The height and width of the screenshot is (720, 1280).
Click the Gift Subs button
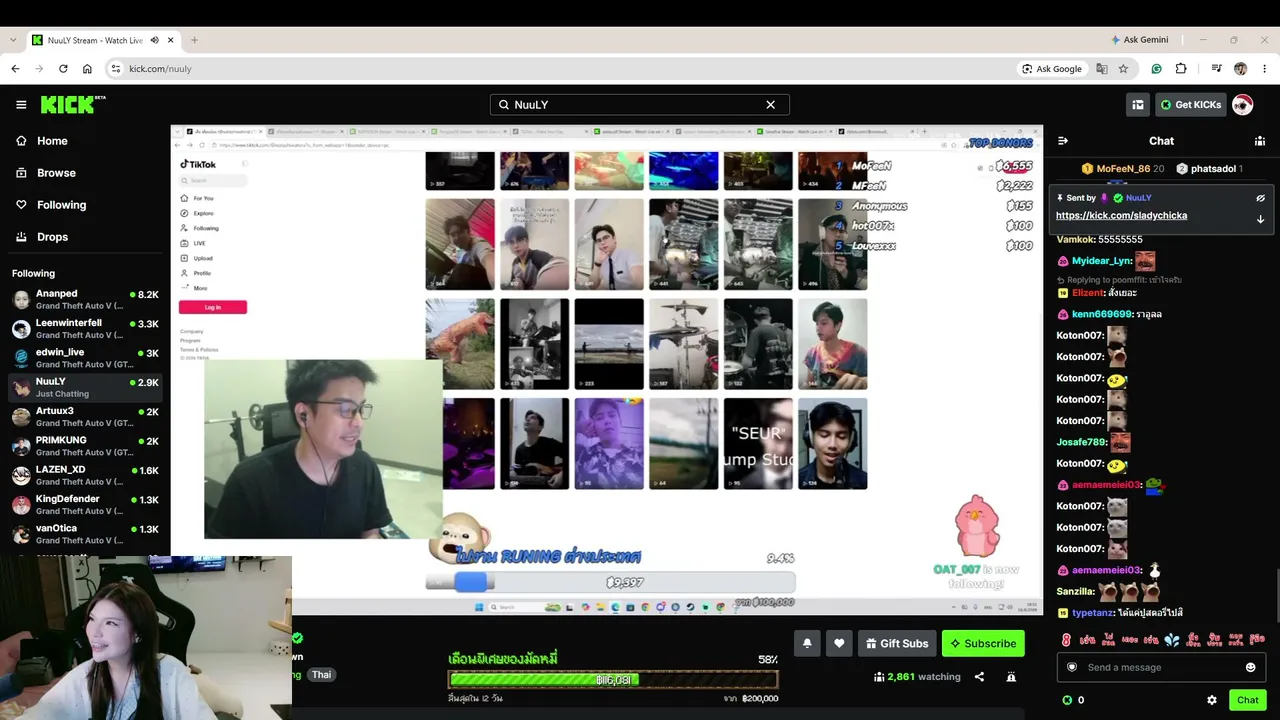(x=897, y=643)
